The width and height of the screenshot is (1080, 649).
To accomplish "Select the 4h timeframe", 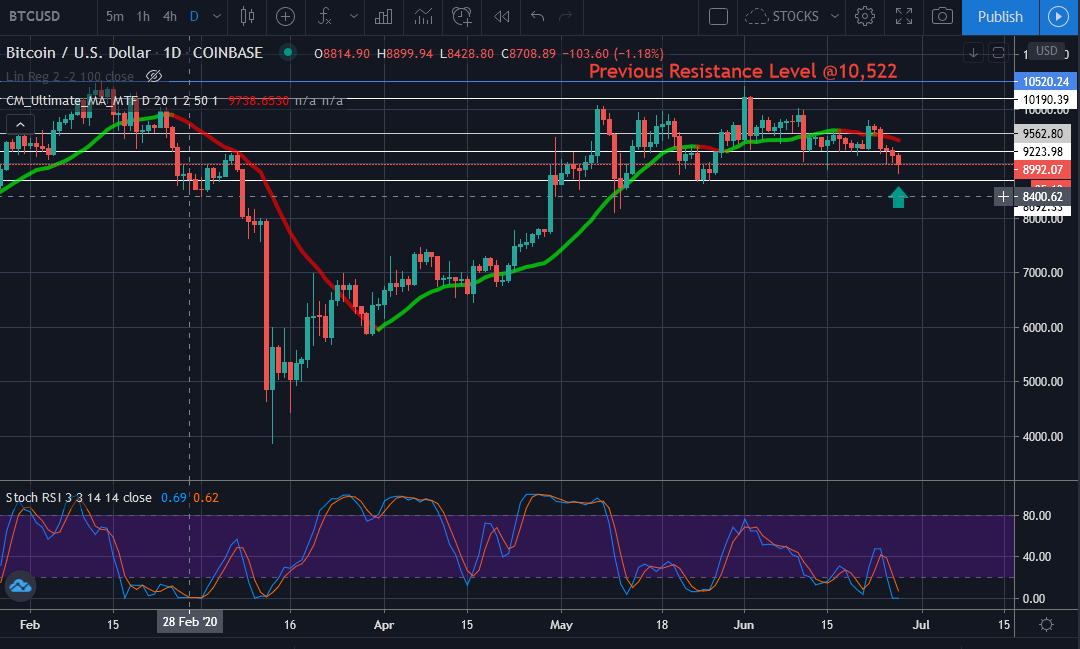I will click(x=170, y=16).
